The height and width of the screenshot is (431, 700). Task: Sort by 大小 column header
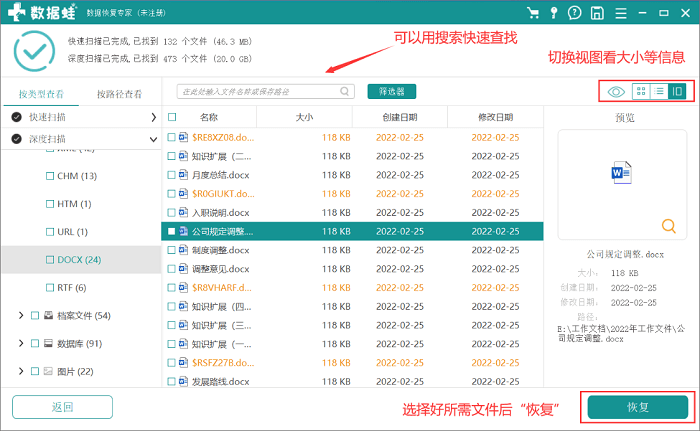click(304, 117)
